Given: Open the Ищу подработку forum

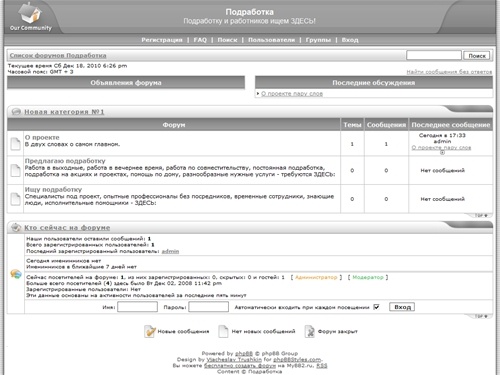Looking at the screenshot, I should (53, 189).
